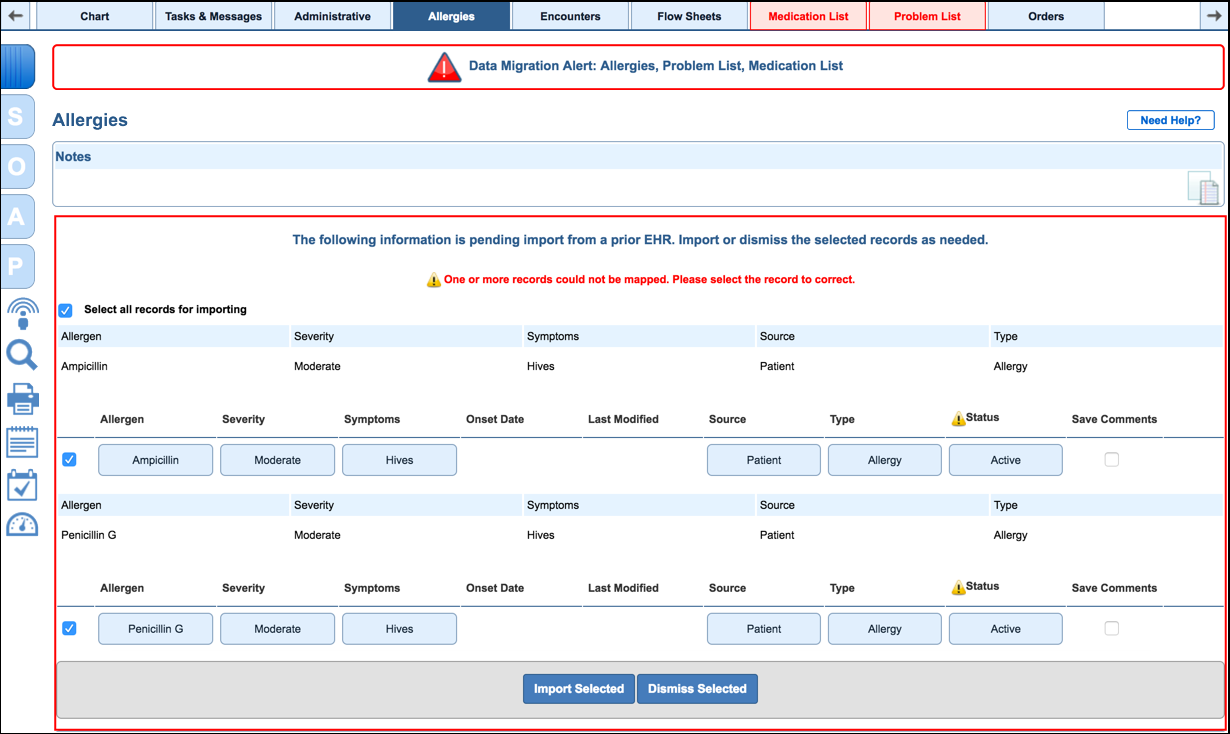Viewport: 1230px width, 734px height.
Task: Open Allergy type selector in Ampicillin row
Action: point(885,460)
